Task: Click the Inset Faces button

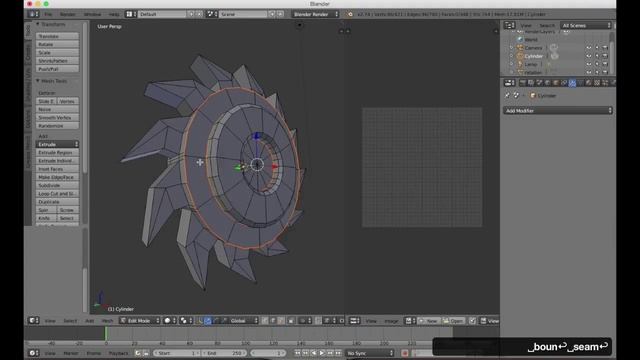Action: [x=57, y=169]
